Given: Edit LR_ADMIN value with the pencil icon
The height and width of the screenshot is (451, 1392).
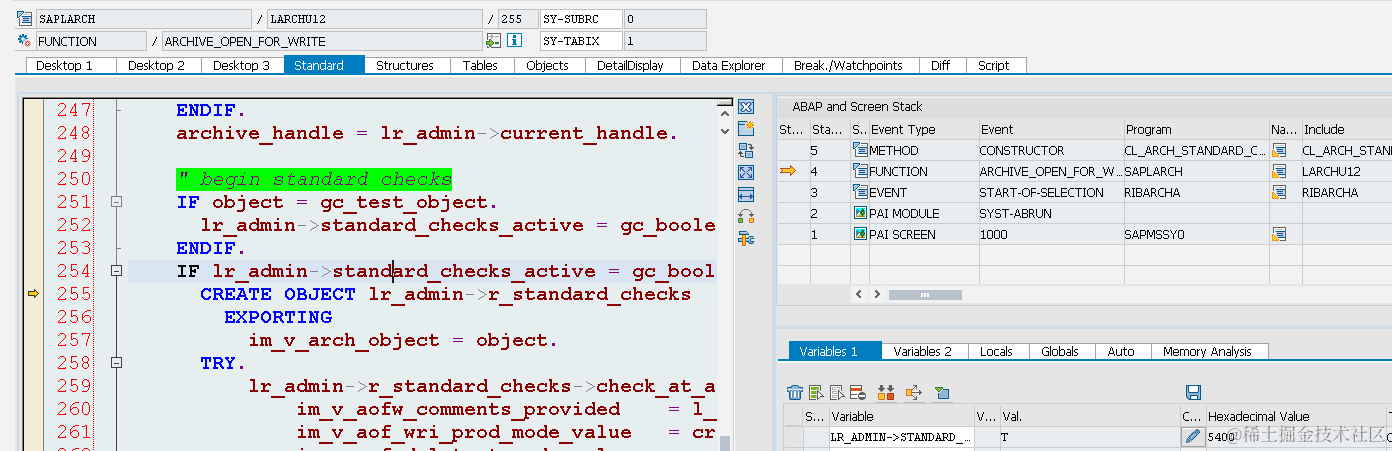Looking at the screenshot, I should click(x=1192, y=437).
